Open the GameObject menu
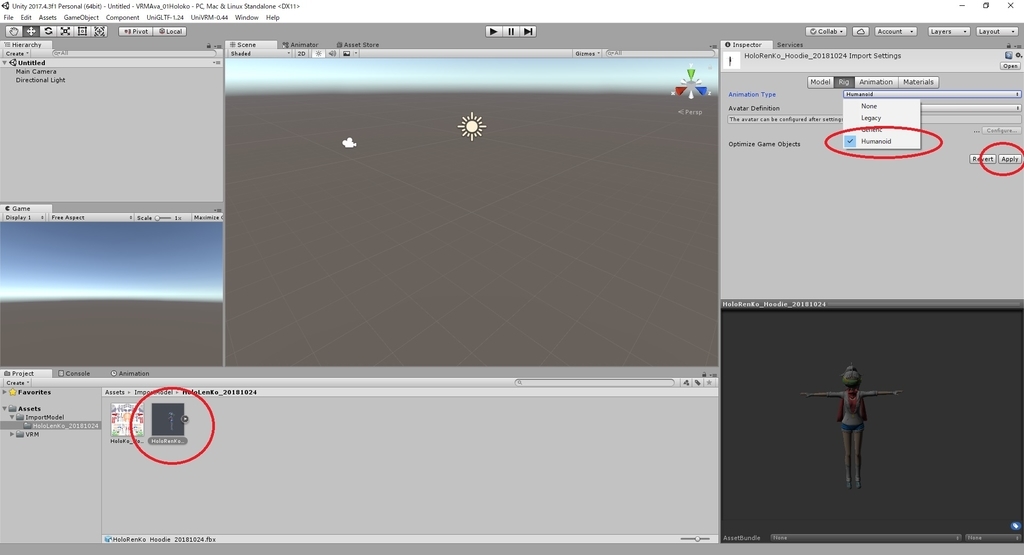1024x555 pixels. (x=81, y=18)
